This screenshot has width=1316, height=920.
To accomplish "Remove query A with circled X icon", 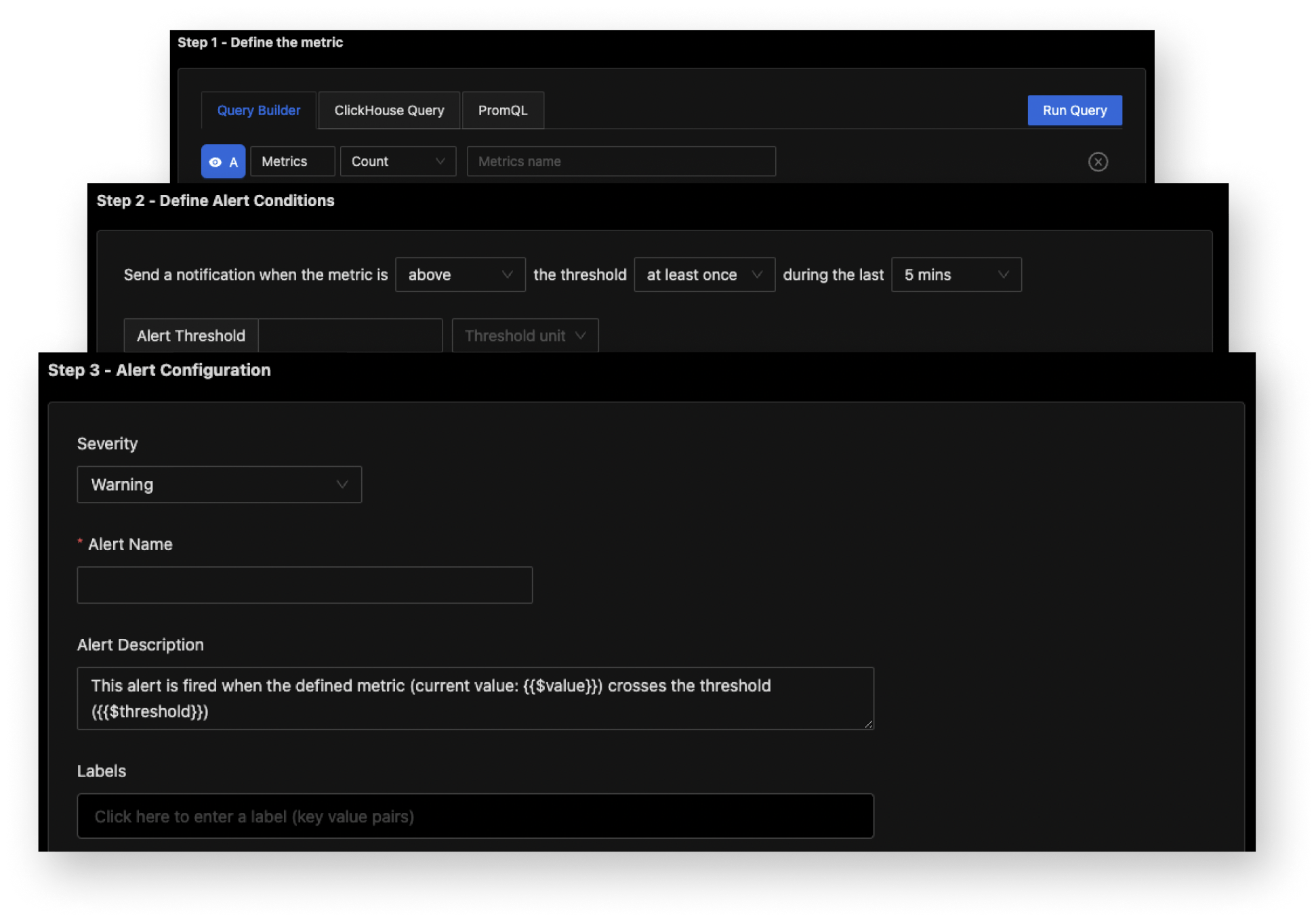I will coord(1098,162).
